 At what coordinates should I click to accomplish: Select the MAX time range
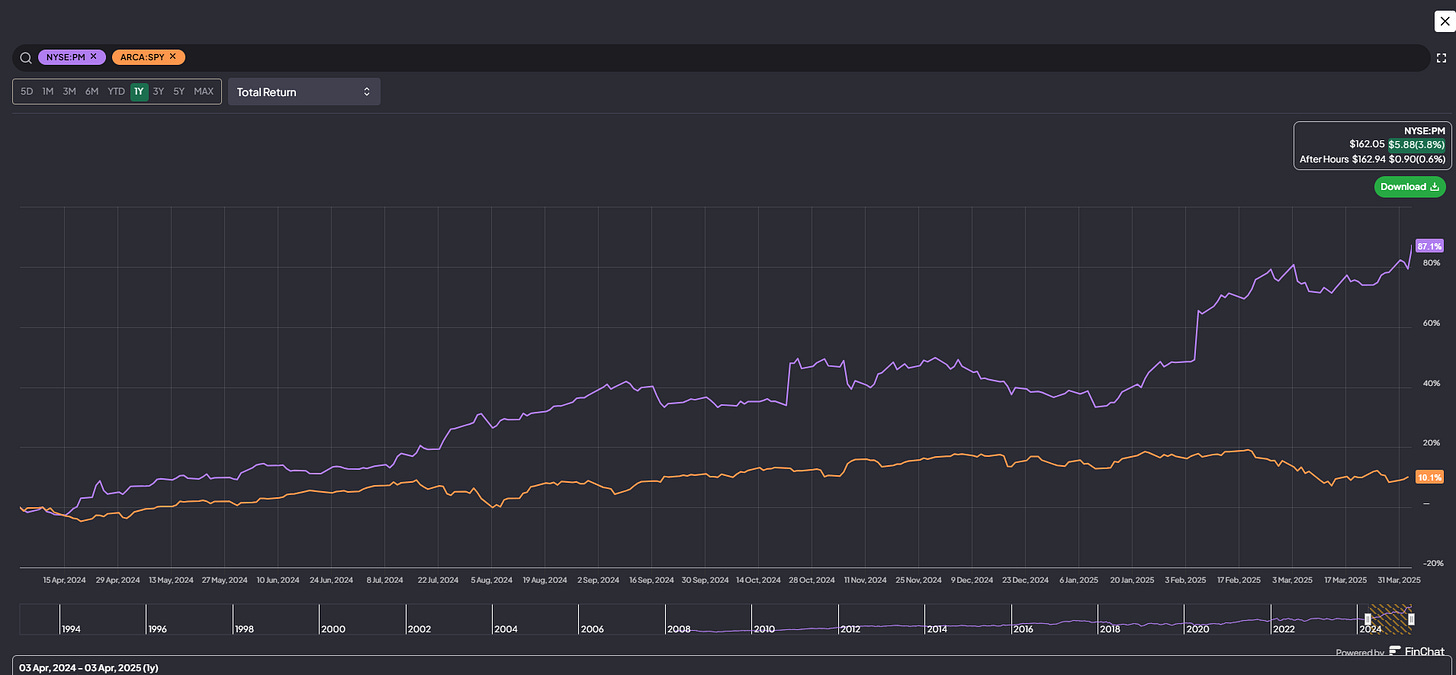(x=204, y=92)
